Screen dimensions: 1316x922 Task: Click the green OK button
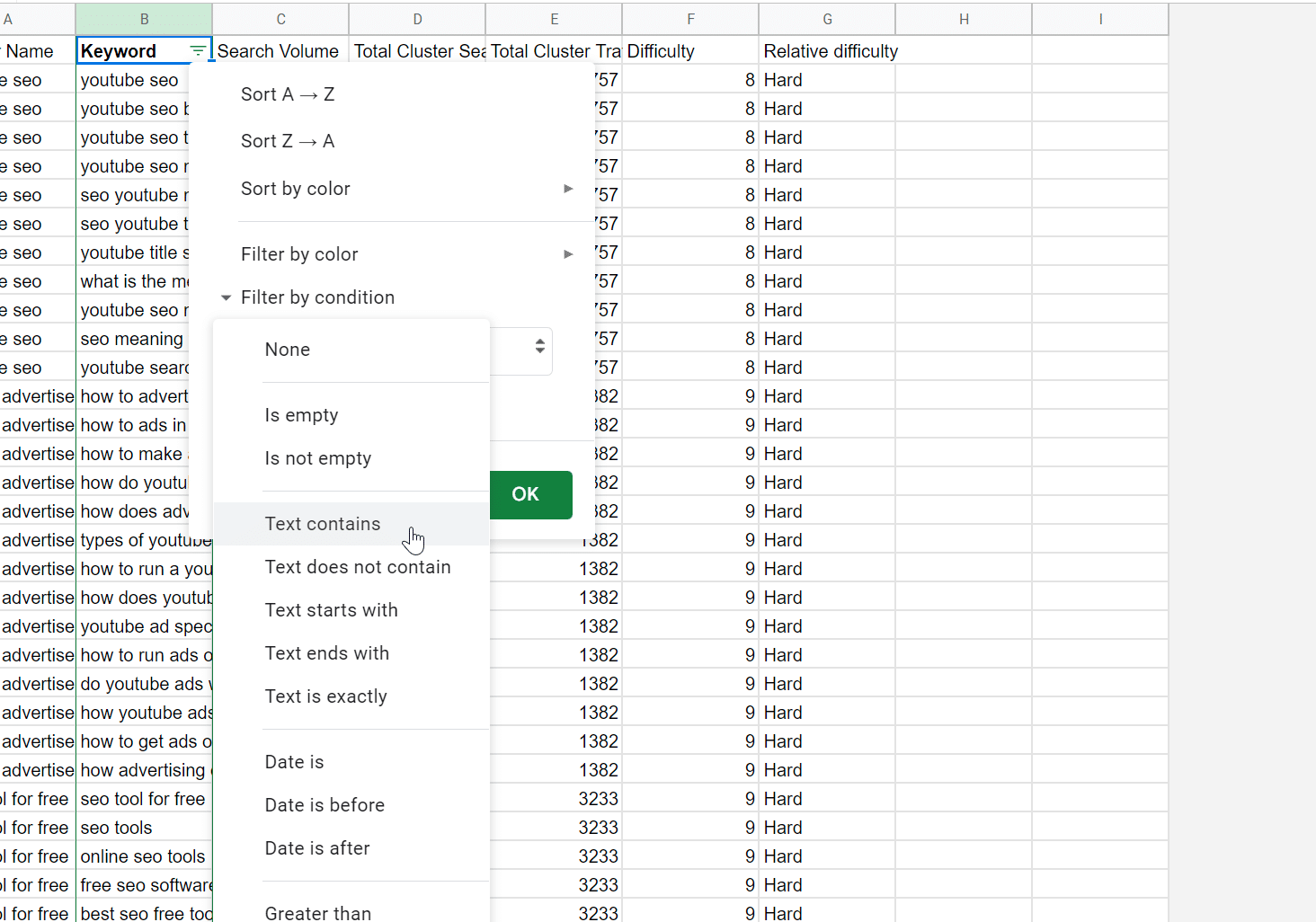[x=531, y=495]
